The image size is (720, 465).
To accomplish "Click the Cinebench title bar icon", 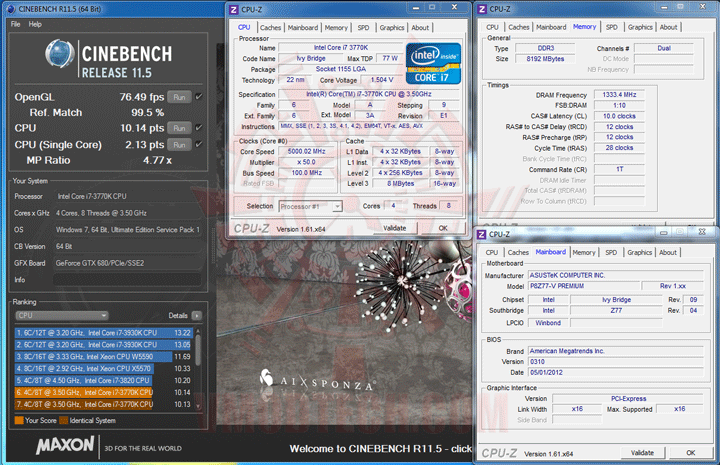I will 11,9.
